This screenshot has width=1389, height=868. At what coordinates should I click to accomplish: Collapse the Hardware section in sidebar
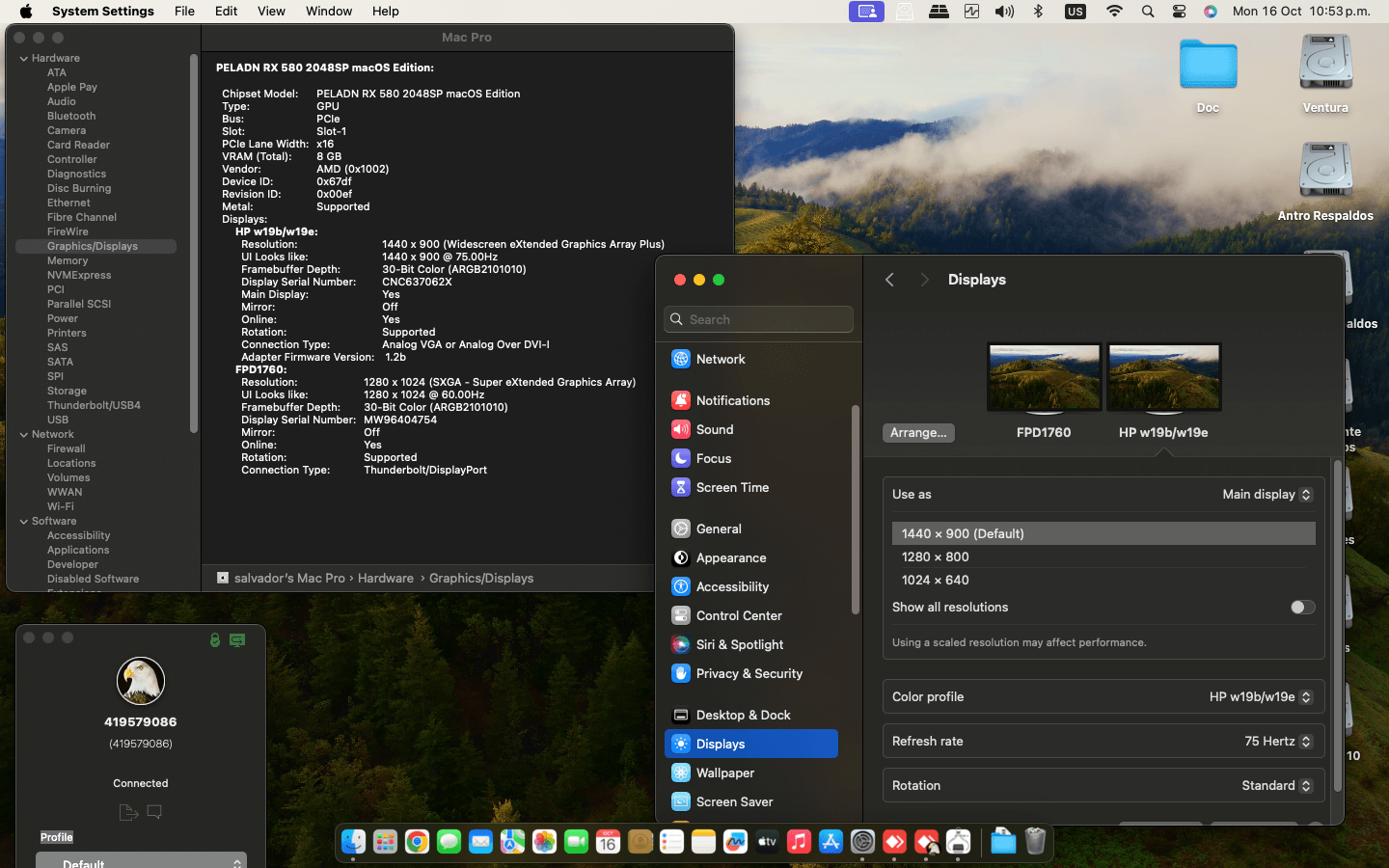[24, 58]
